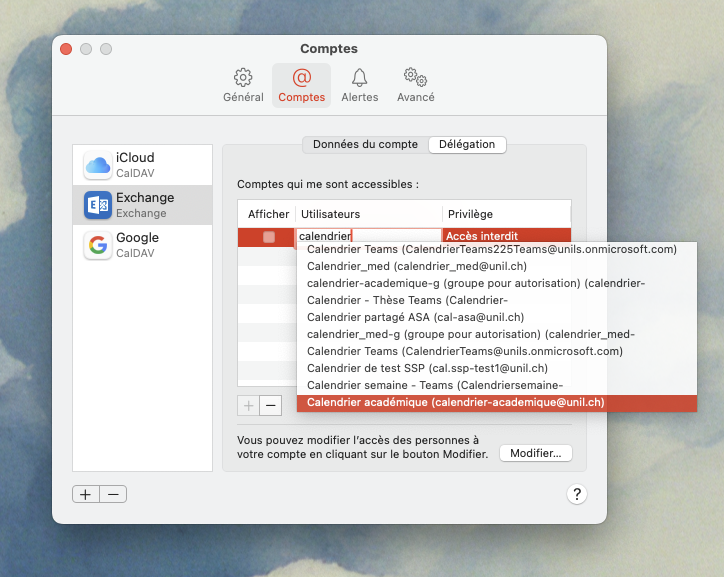This screenshot has width=724, height=577.
Task: Select the Exchange account in sidebar
Action: coord(142,205)
